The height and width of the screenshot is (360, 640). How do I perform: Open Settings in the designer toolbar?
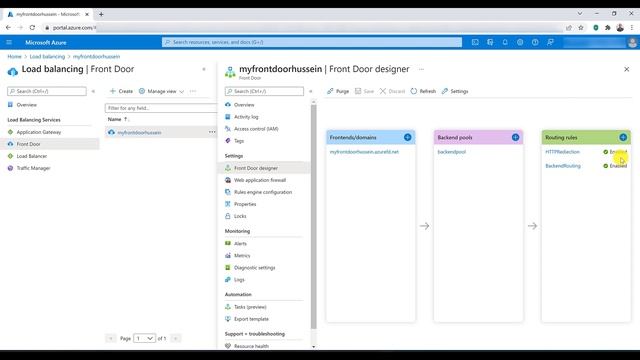click(455, 91)
